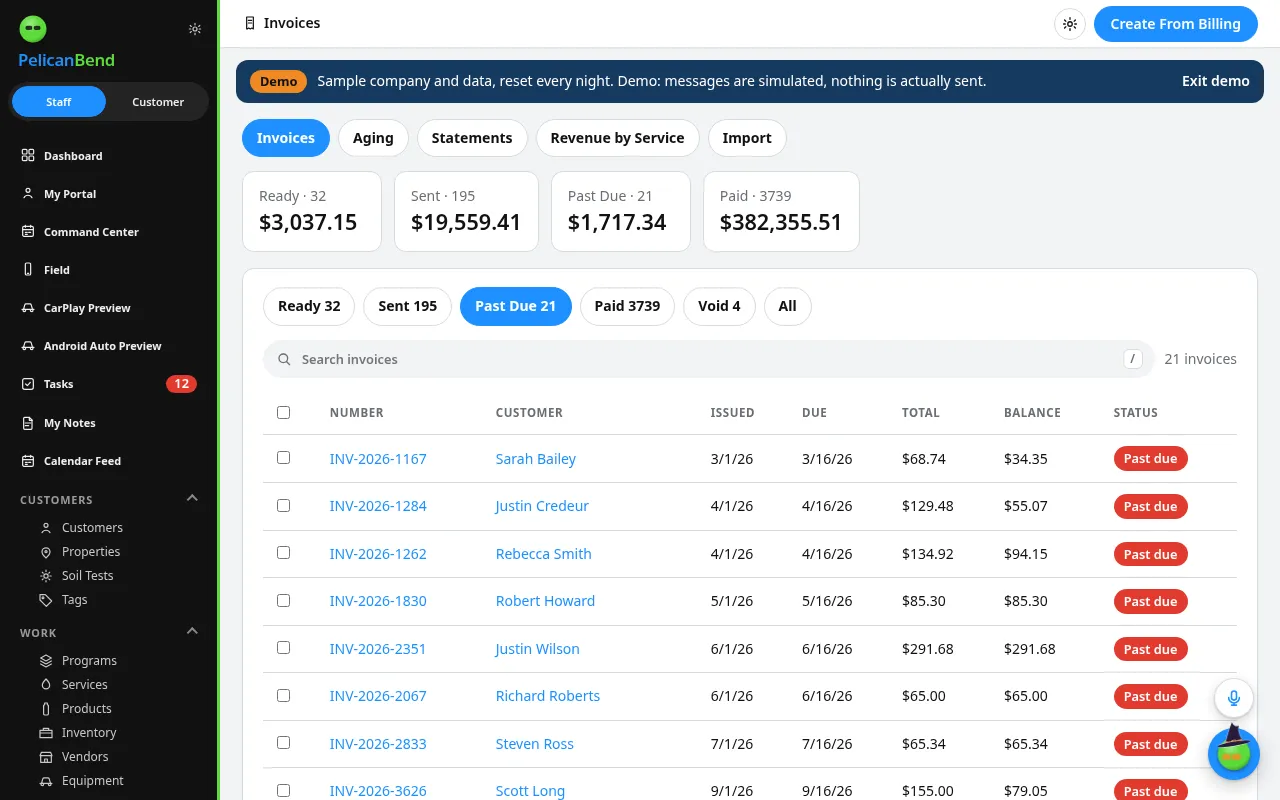Select checkbox for INV-2026-1284 row
1280x800 pixels.
[283, 505]
